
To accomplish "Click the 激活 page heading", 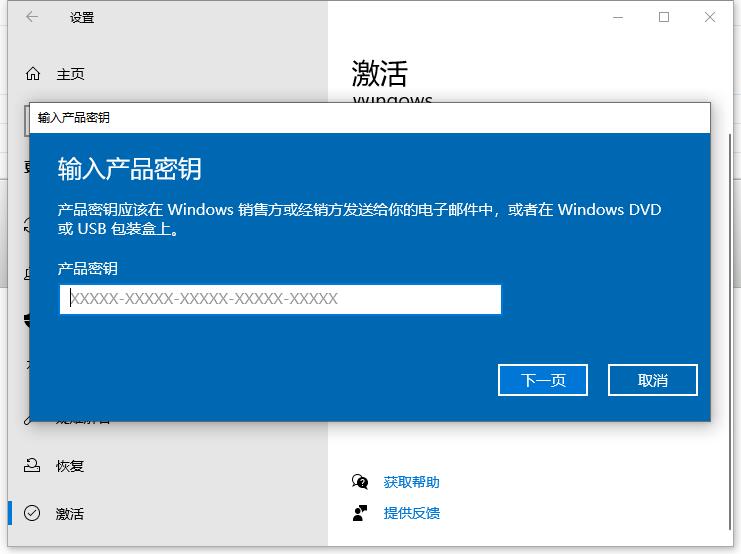I will (x=379, y=74).
